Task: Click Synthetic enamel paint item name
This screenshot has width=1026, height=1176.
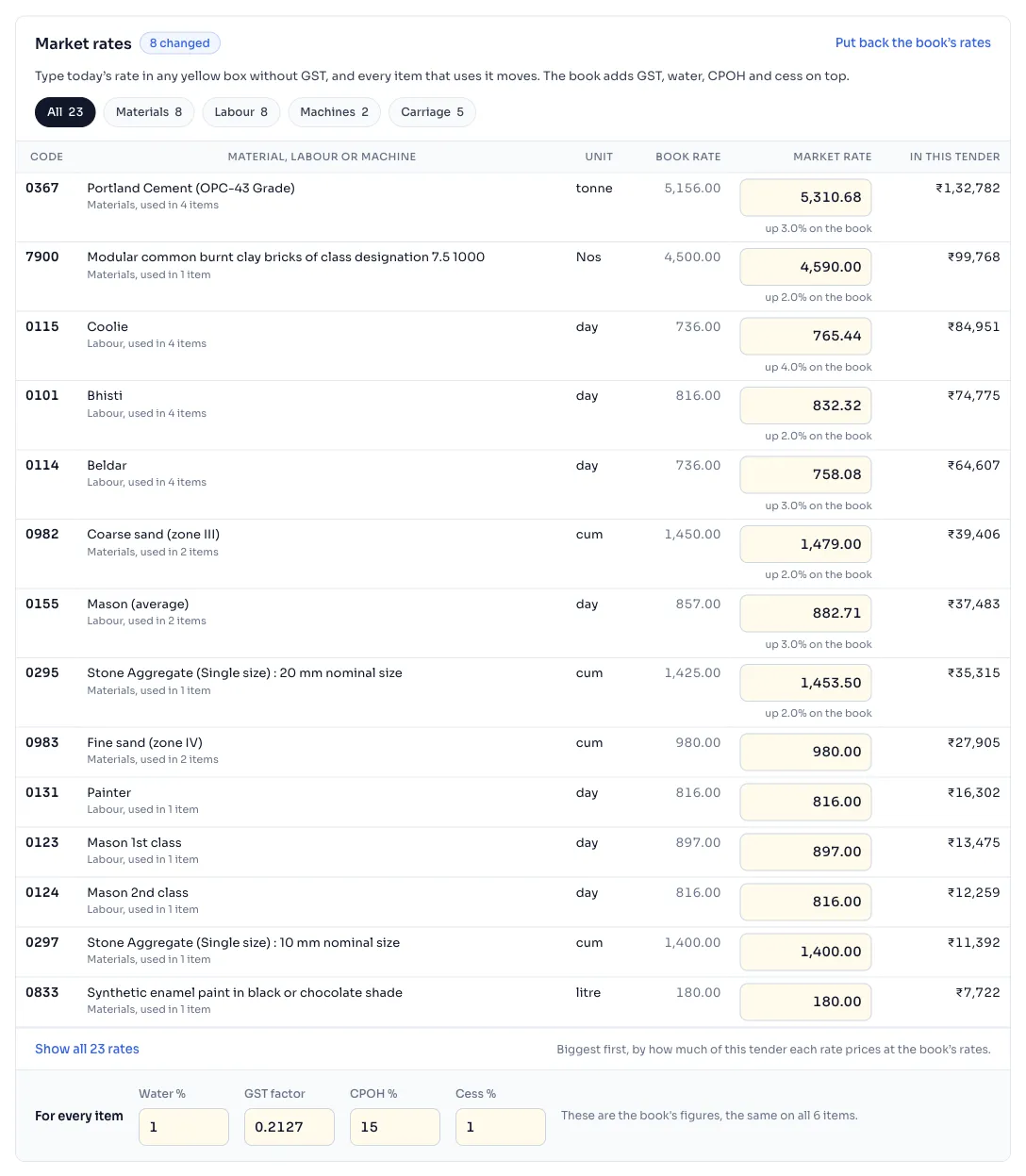Action: click(x=245, y=992)
